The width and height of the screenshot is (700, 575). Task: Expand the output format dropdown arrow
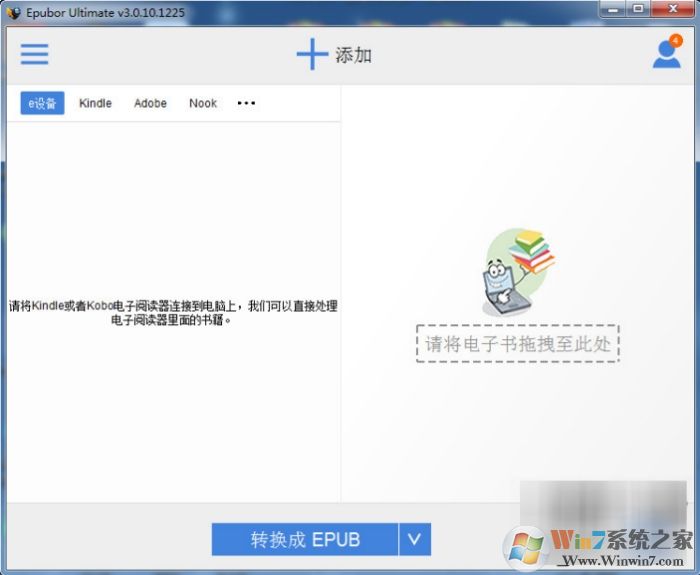pos(415,539)
